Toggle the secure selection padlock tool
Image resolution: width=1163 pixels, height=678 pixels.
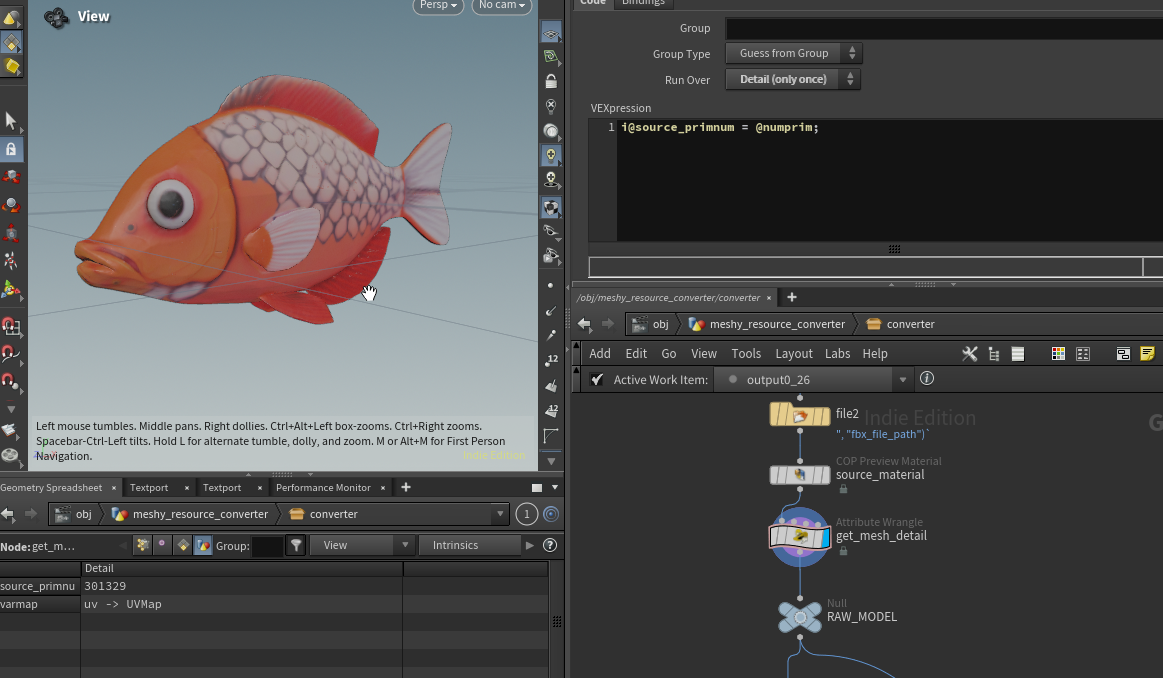11,149
